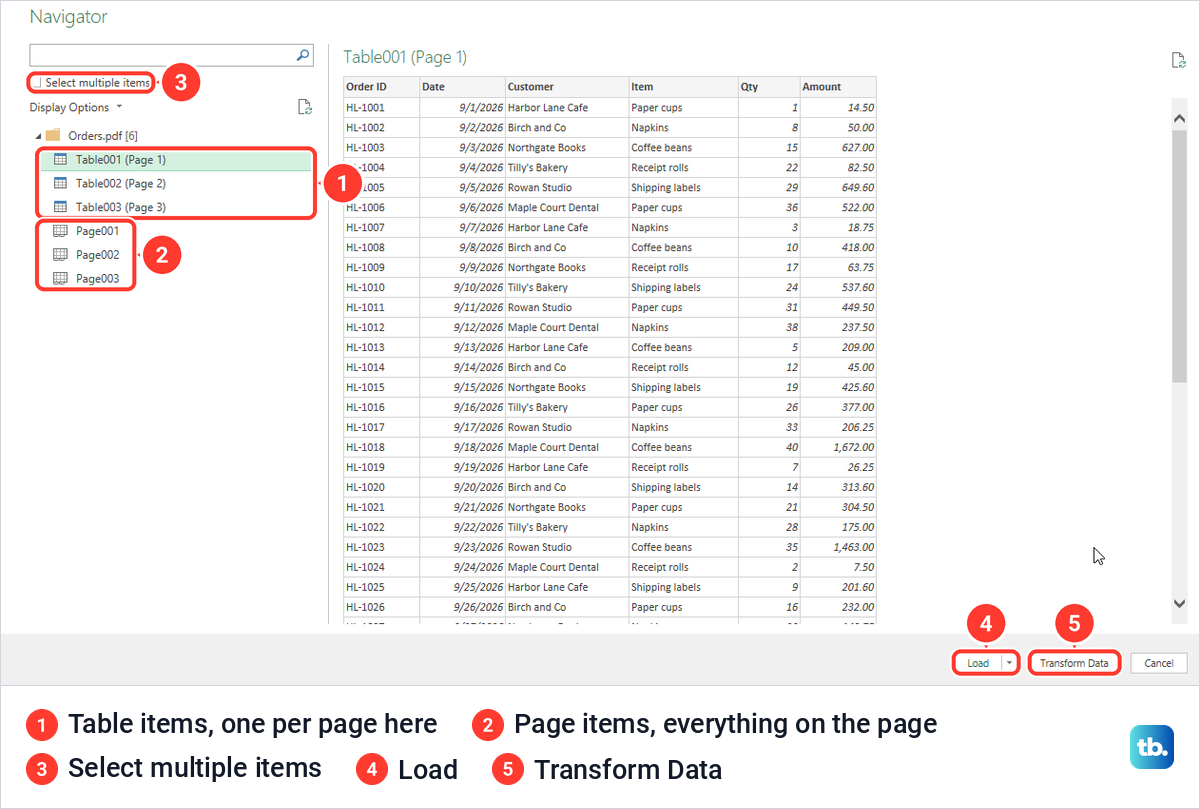Click the page icon for Page002

(x=60, y=255)
